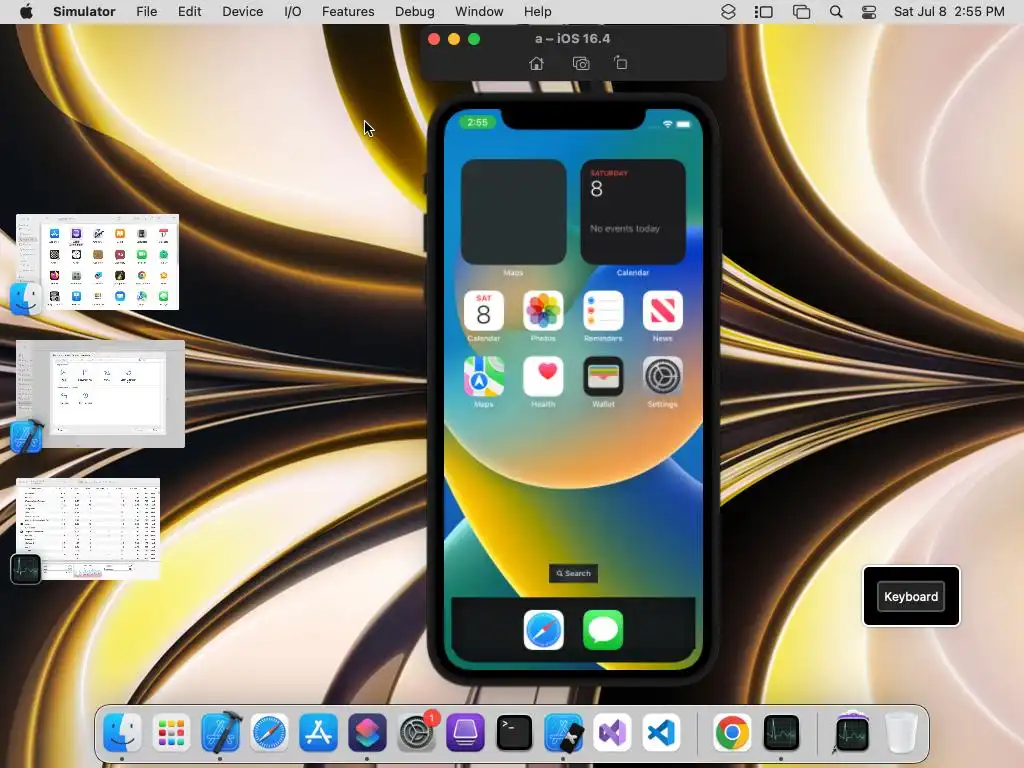Open Terminal from the Dock
This screenshot has width=1024, height=768.
(514, 732)
